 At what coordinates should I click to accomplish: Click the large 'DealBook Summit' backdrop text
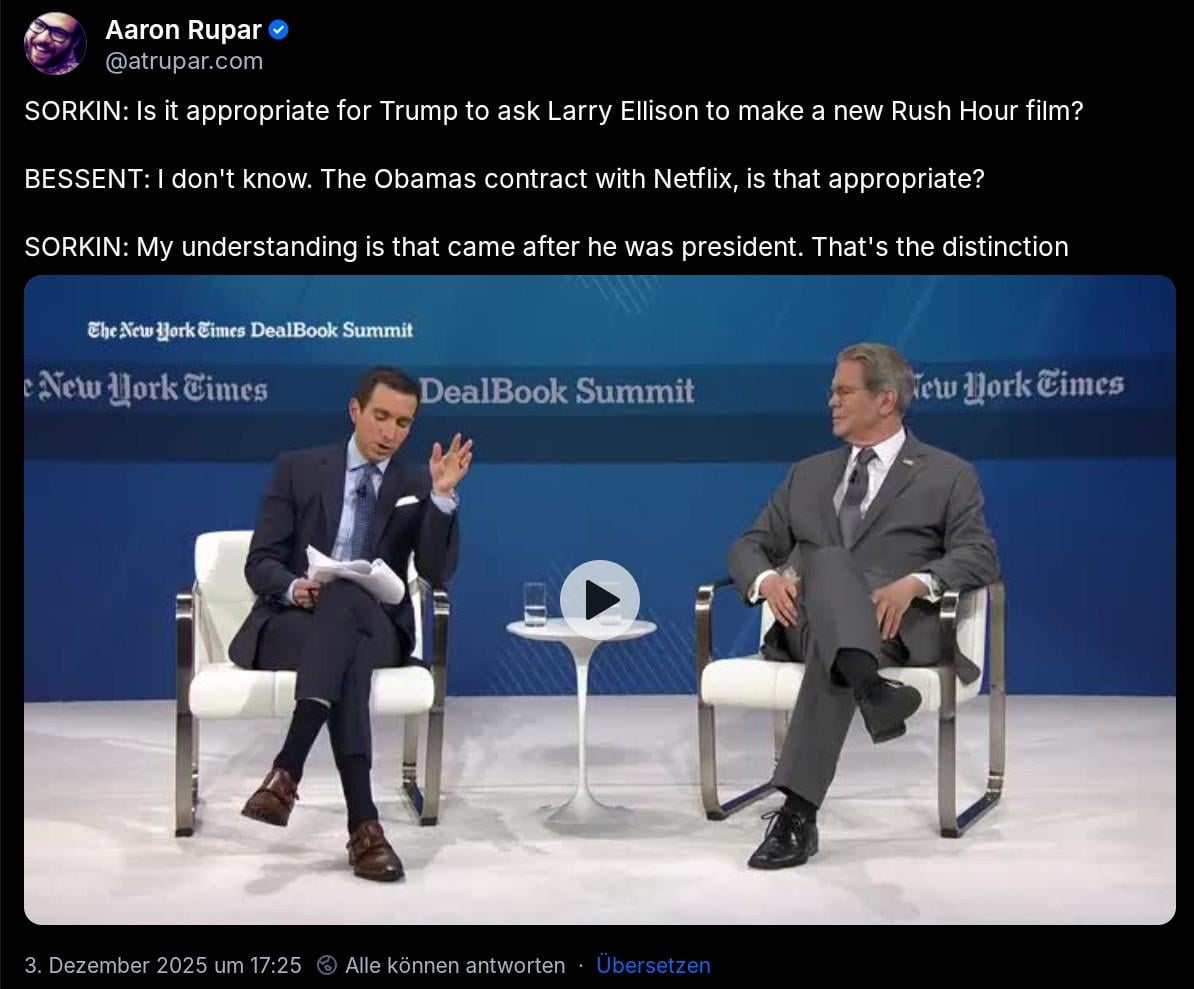pos(557,391)
